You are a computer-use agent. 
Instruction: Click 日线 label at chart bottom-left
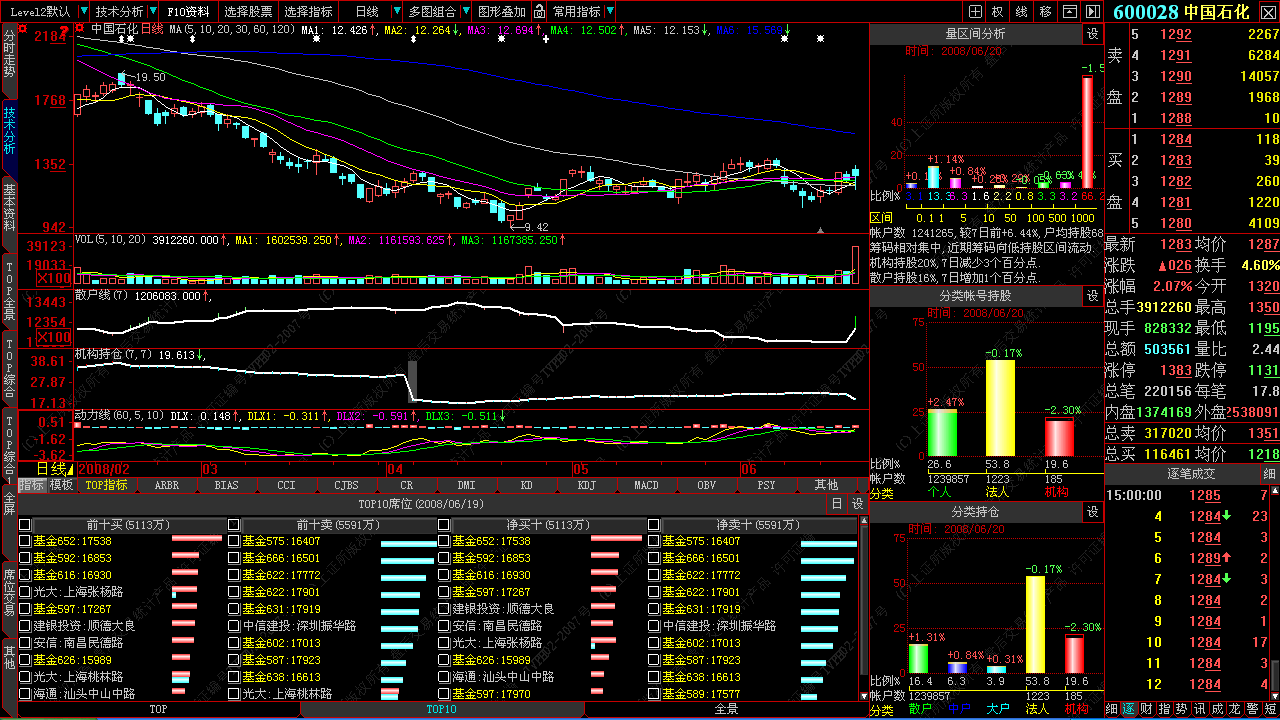click(x=52, y=468)
